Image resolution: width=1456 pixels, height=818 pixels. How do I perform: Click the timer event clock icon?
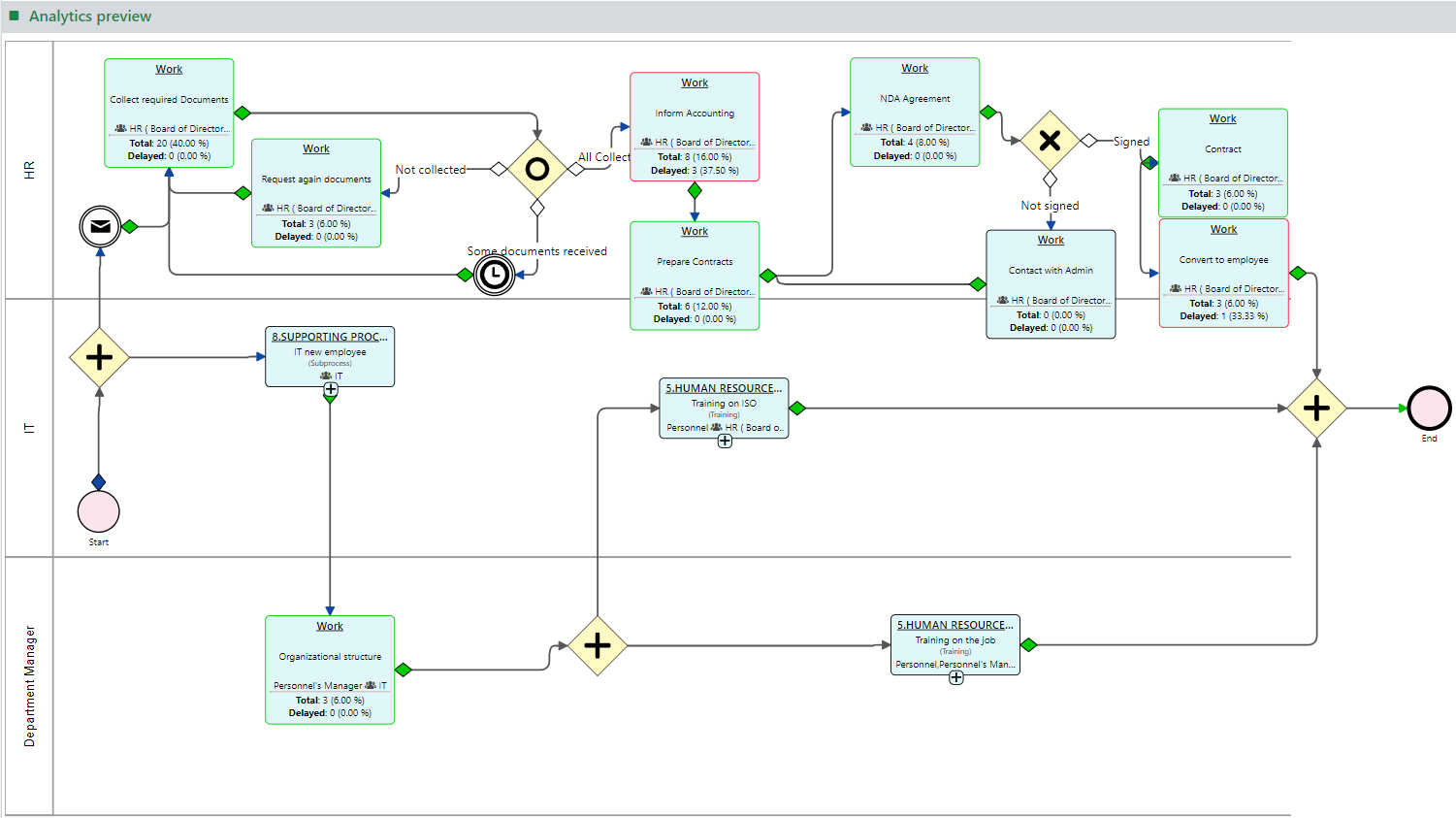pyautogui.click(x=494, y=275)
